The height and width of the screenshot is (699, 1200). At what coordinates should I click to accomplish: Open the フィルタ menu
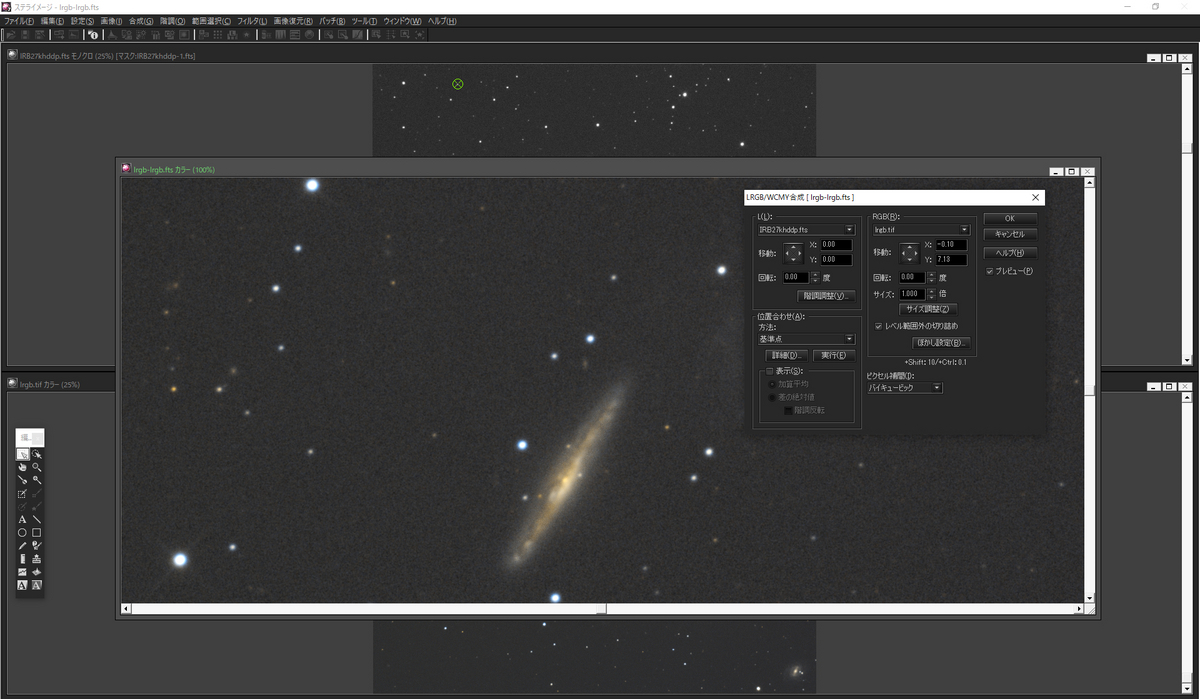[x=251, y=21]
